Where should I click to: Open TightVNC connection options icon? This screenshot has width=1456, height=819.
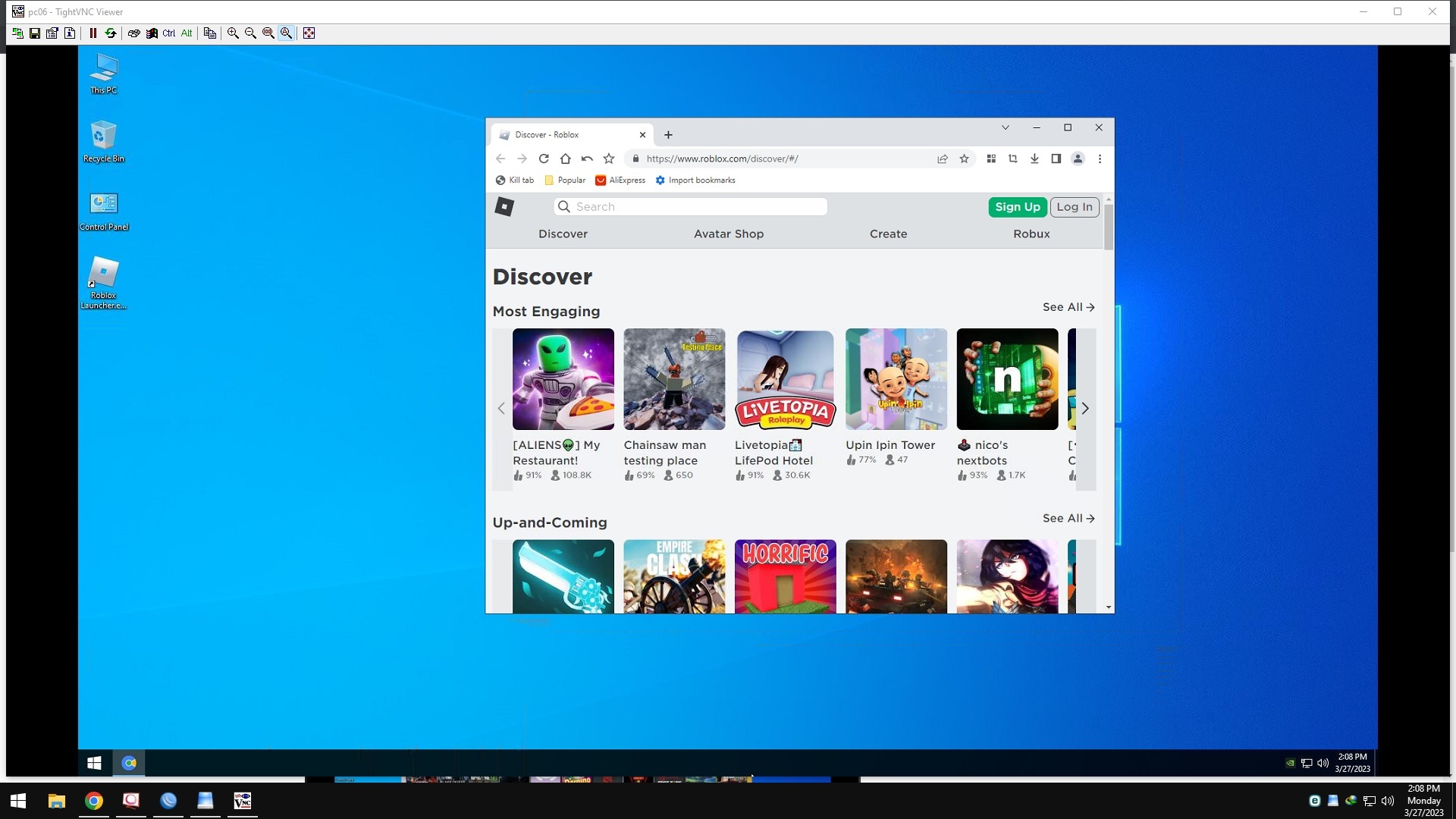[x=52, y=33]
